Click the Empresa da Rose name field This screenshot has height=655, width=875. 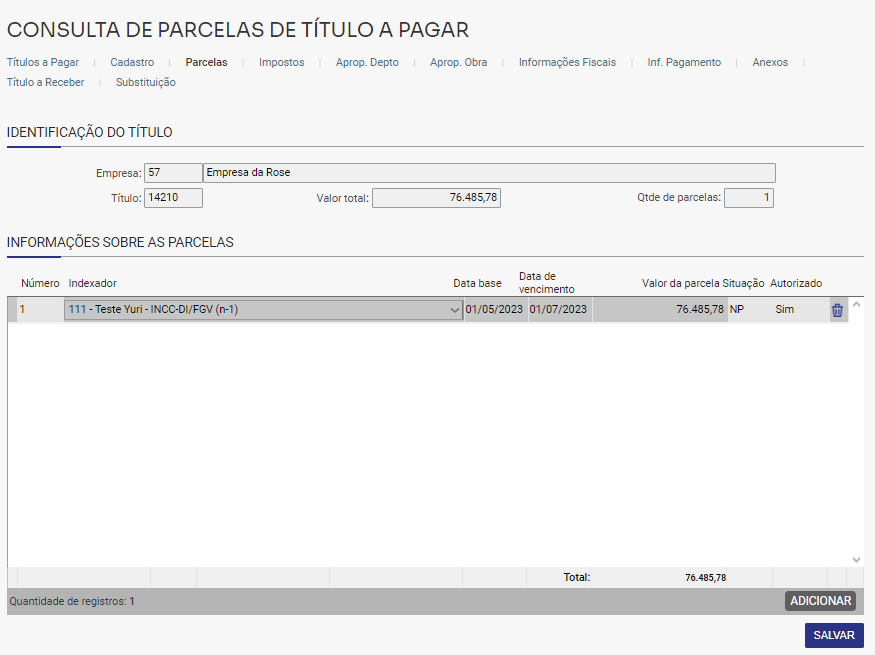489,173
